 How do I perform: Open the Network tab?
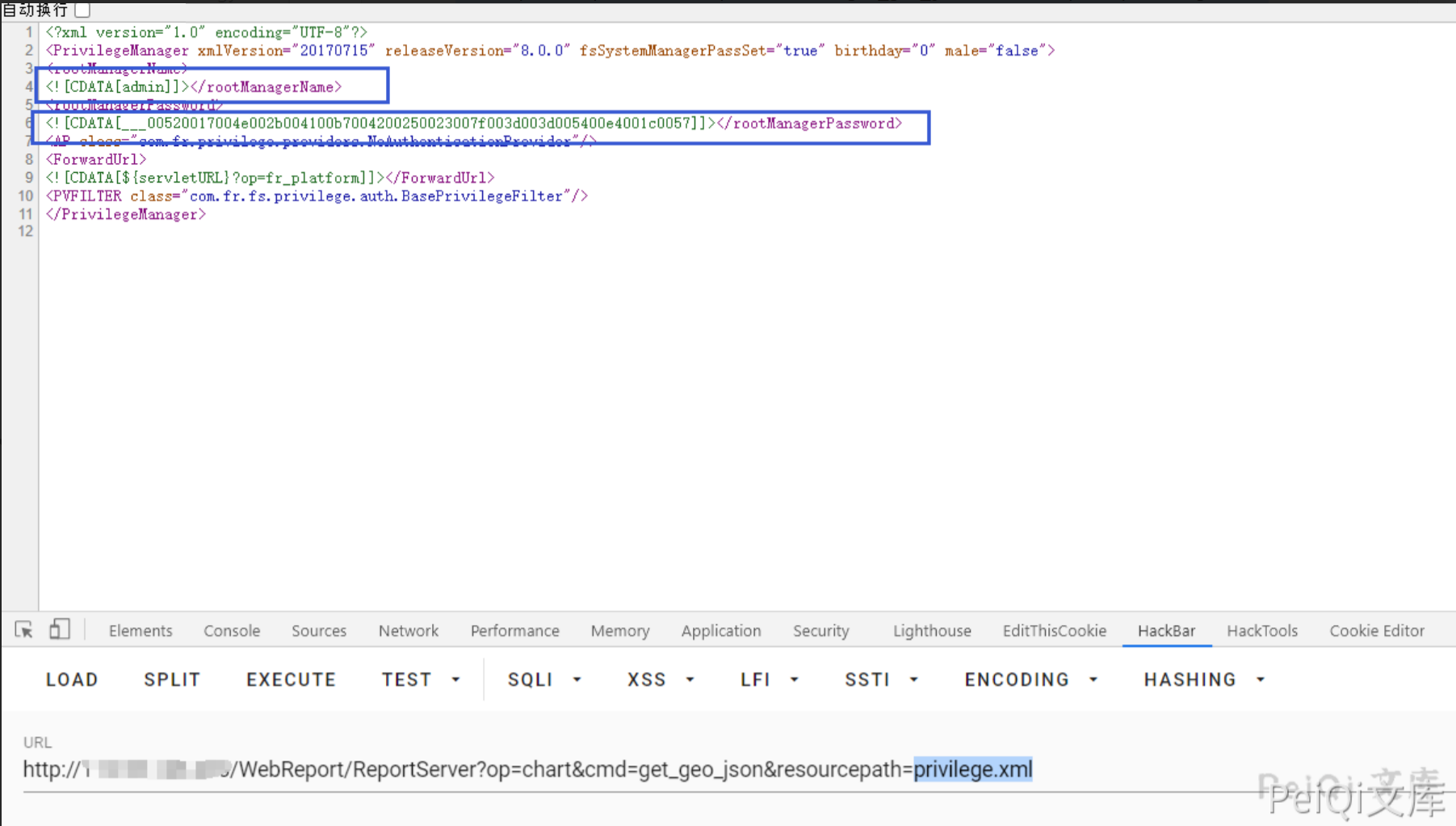point(408,631)
